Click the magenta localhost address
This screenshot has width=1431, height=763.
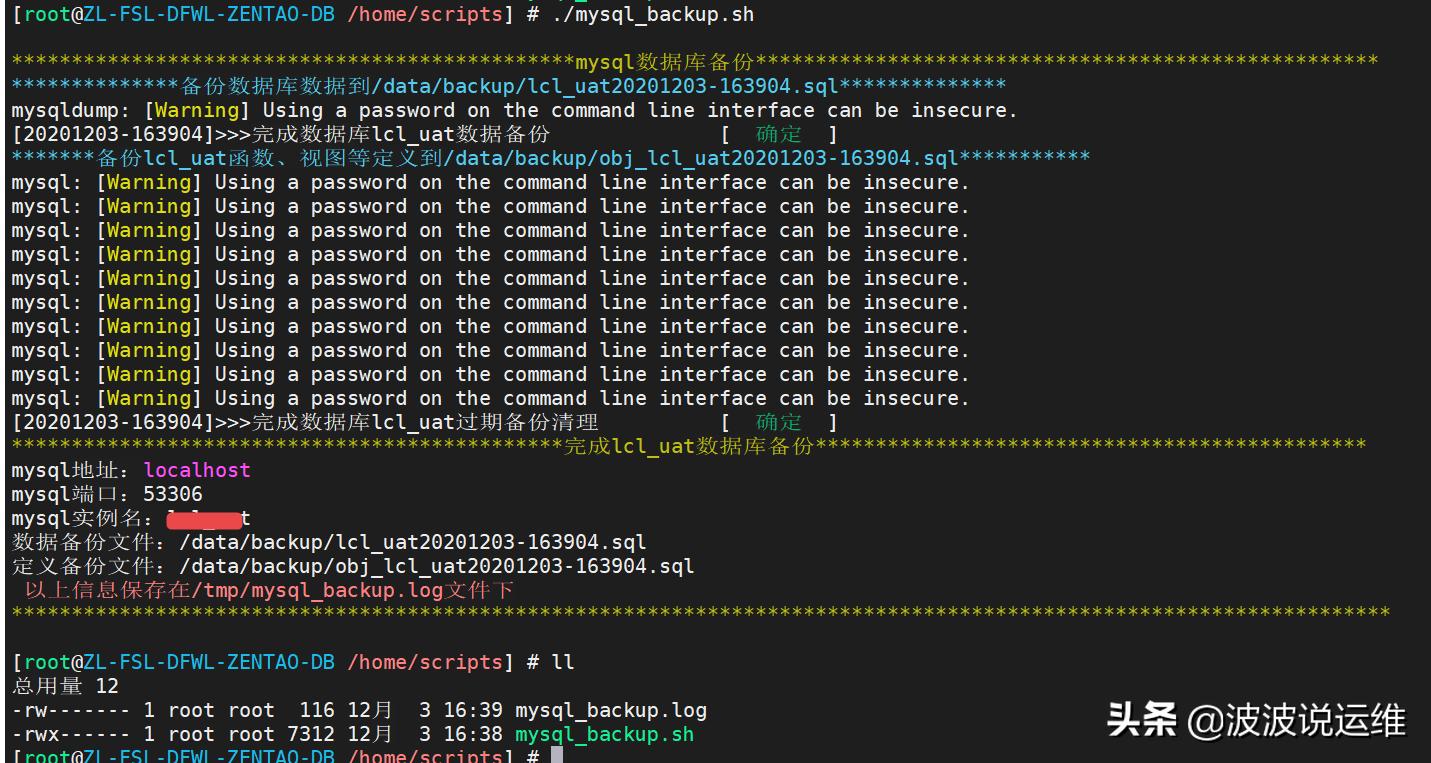[x=197, y=470]
